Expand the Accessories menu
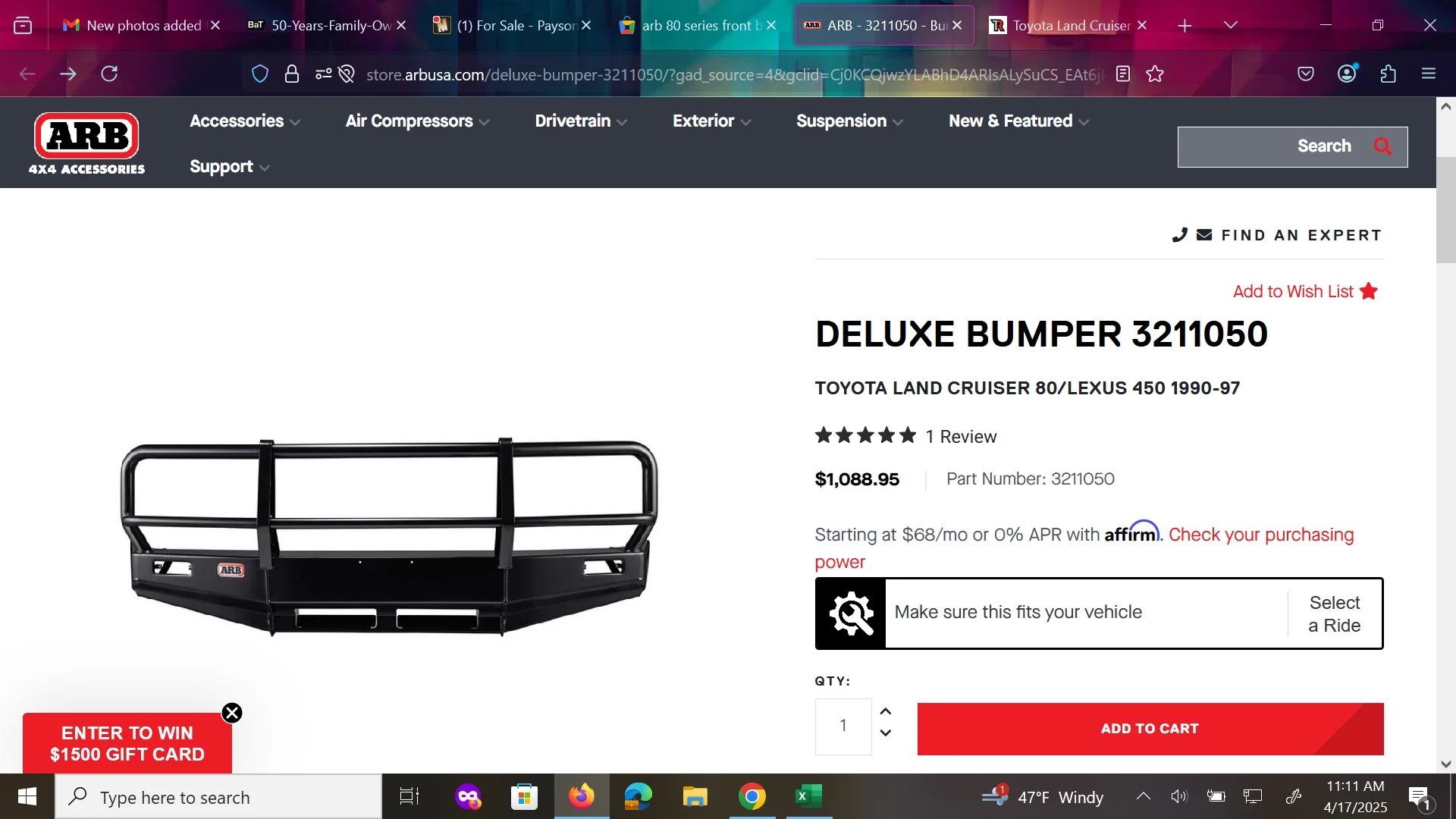The width and height of the screenshot is (1456, 819). coord(245,121)
